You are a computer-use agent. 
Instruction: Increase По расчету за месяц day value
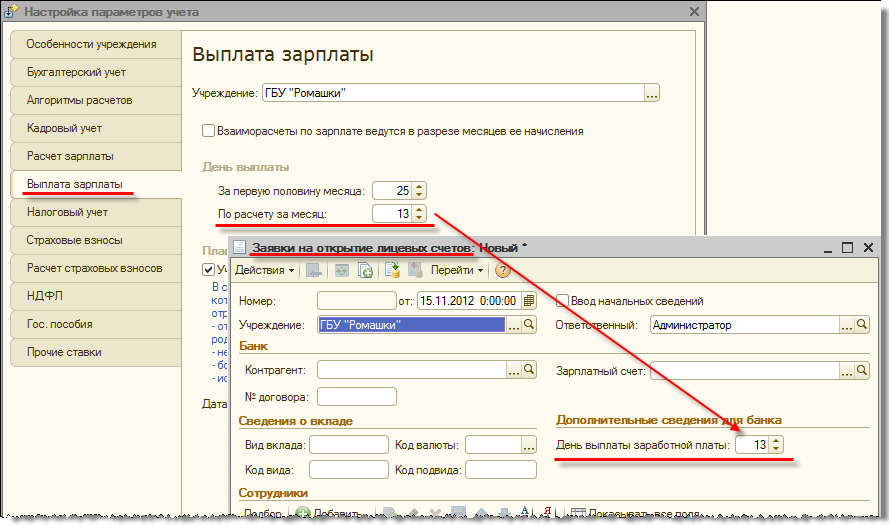pos(419,210)
